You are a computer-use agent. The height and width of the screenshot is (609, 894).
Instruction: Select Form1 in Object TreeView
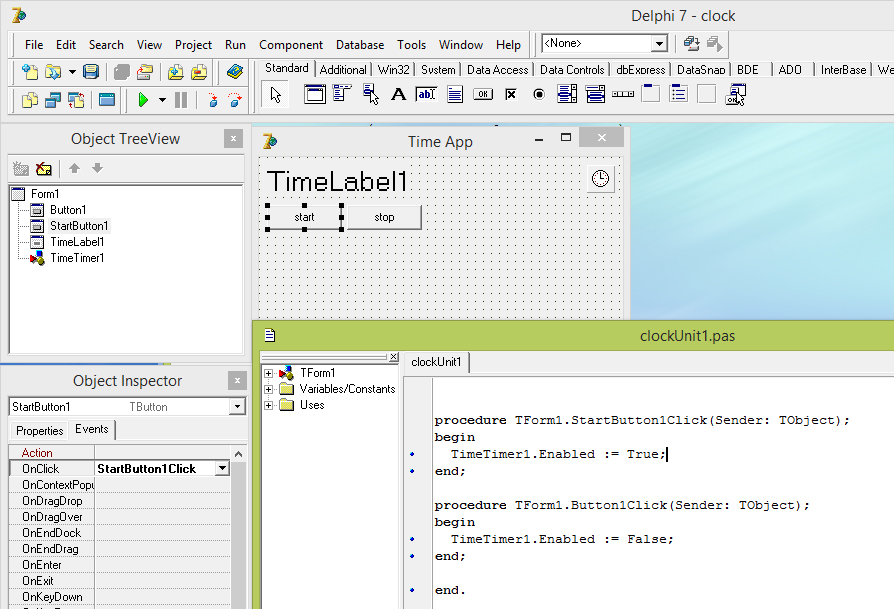[44, 194]
